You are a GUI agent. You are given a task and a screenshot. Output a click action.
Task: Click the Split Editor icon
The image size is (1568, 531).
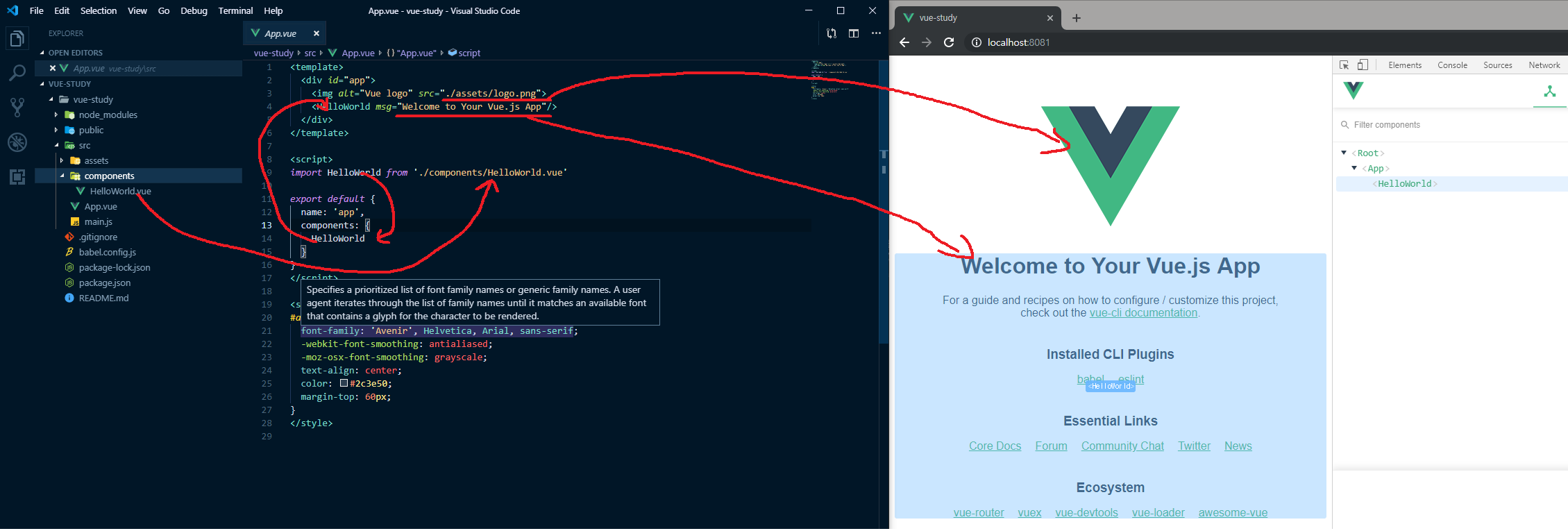pos(854,33)
